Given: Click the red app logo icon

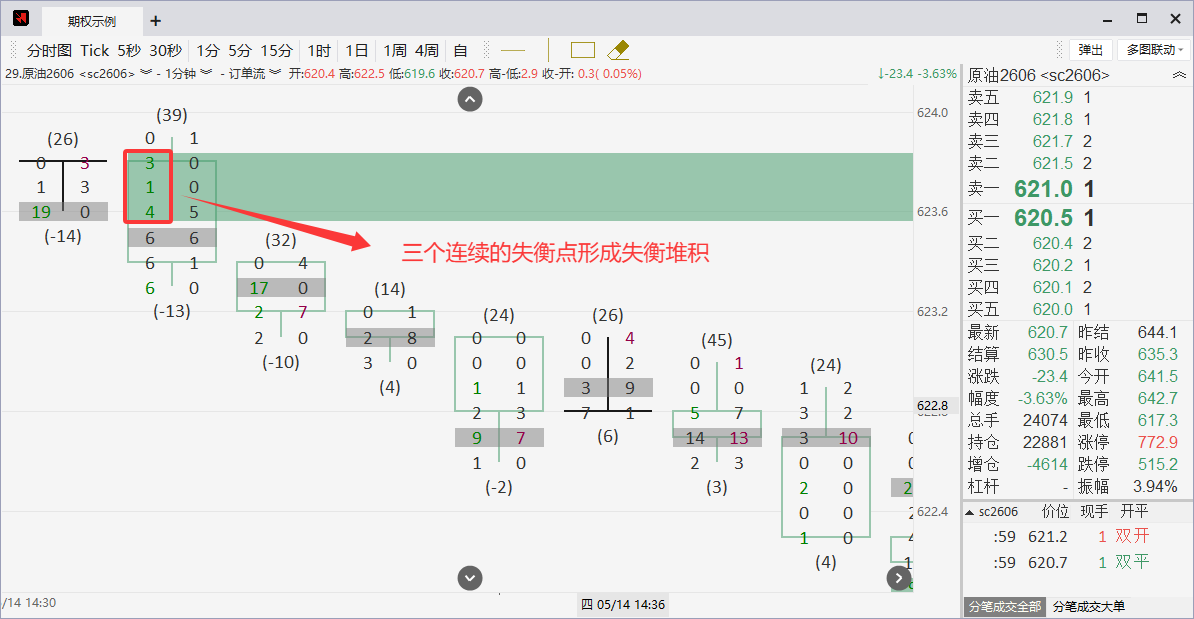Looking at the screenshot, I should click(21, 18).
